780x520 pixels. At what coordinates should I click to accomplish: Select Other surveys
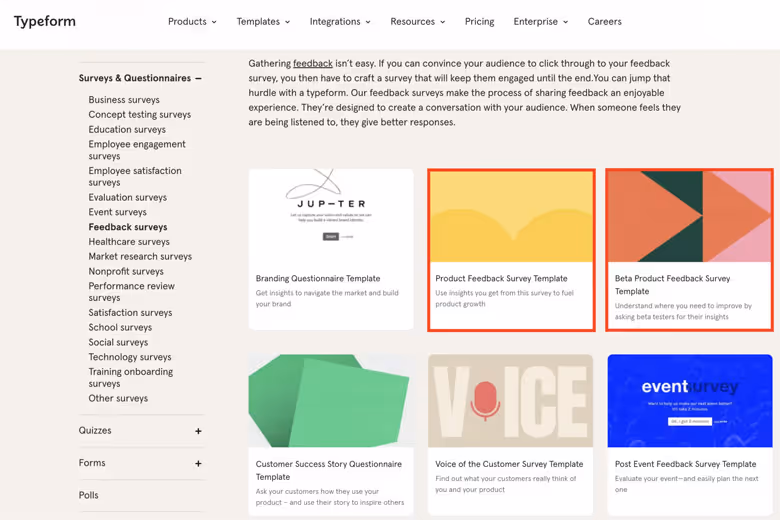click(x=118, y=398)
